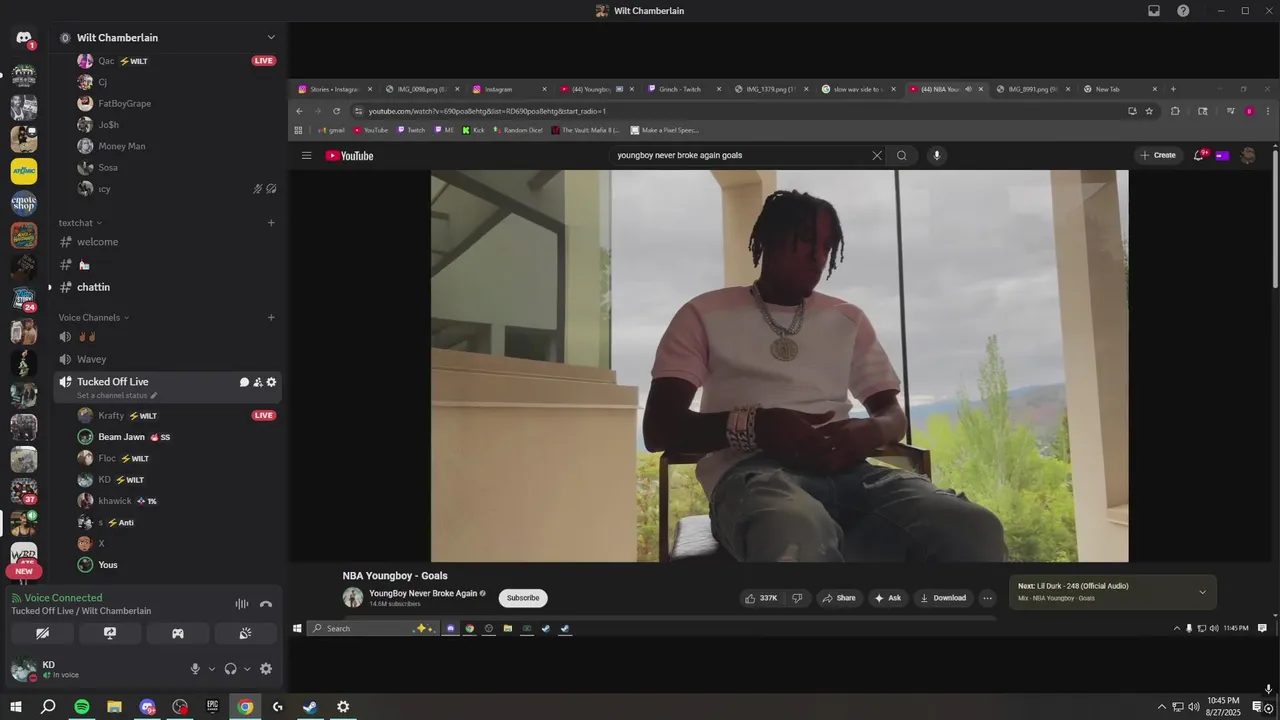Click the Ask button under the video

click(888, 598)
